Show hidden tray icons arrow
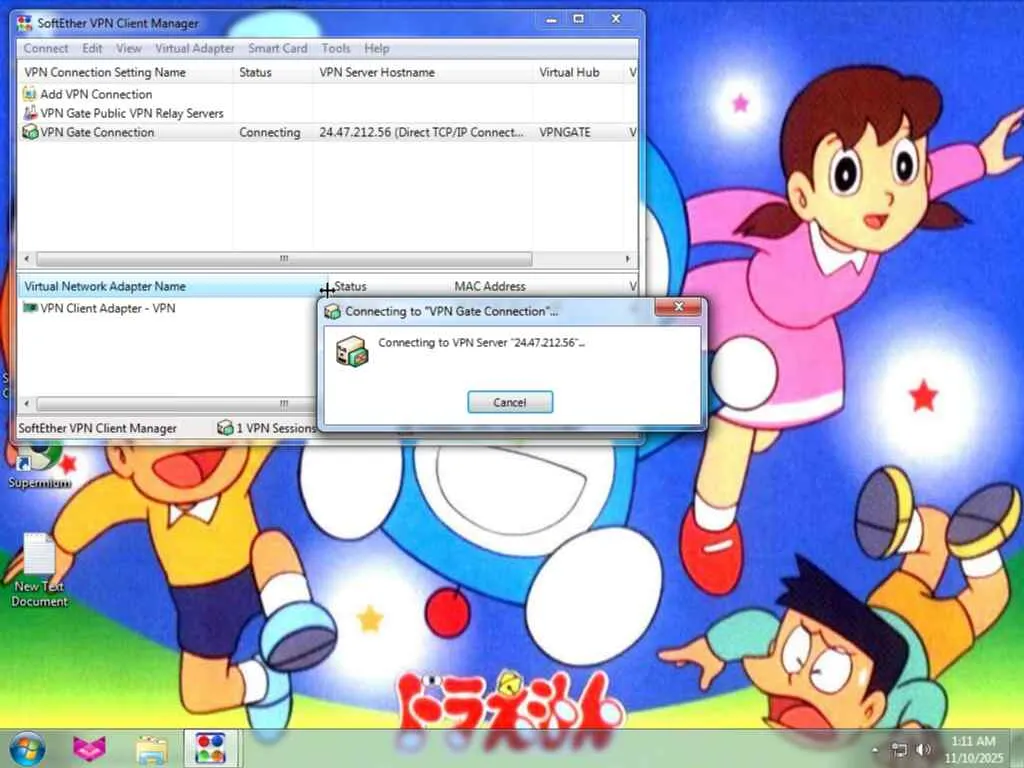 (876, 750)
